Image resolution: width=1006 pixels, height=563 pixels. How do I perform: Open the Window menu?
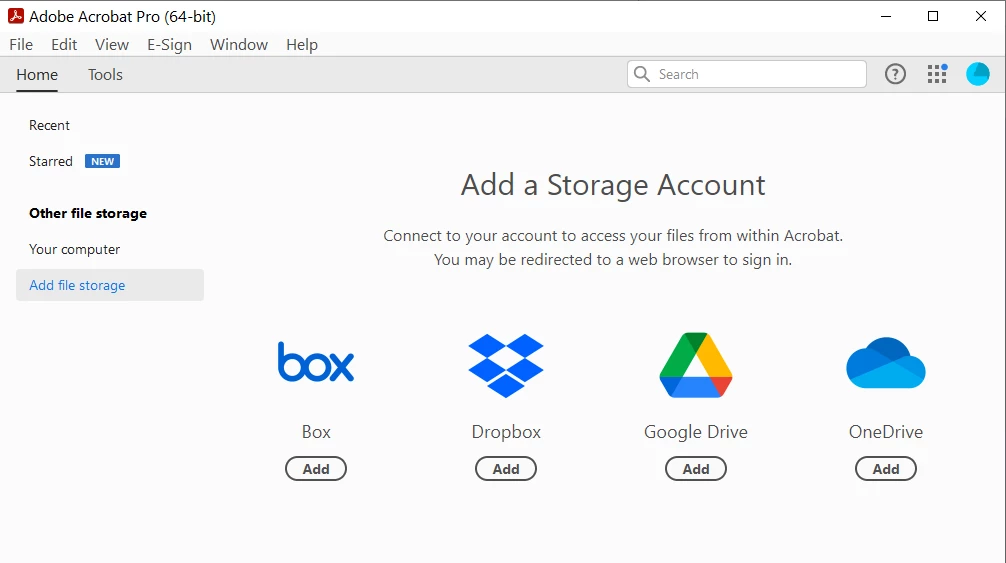point(239,44)
